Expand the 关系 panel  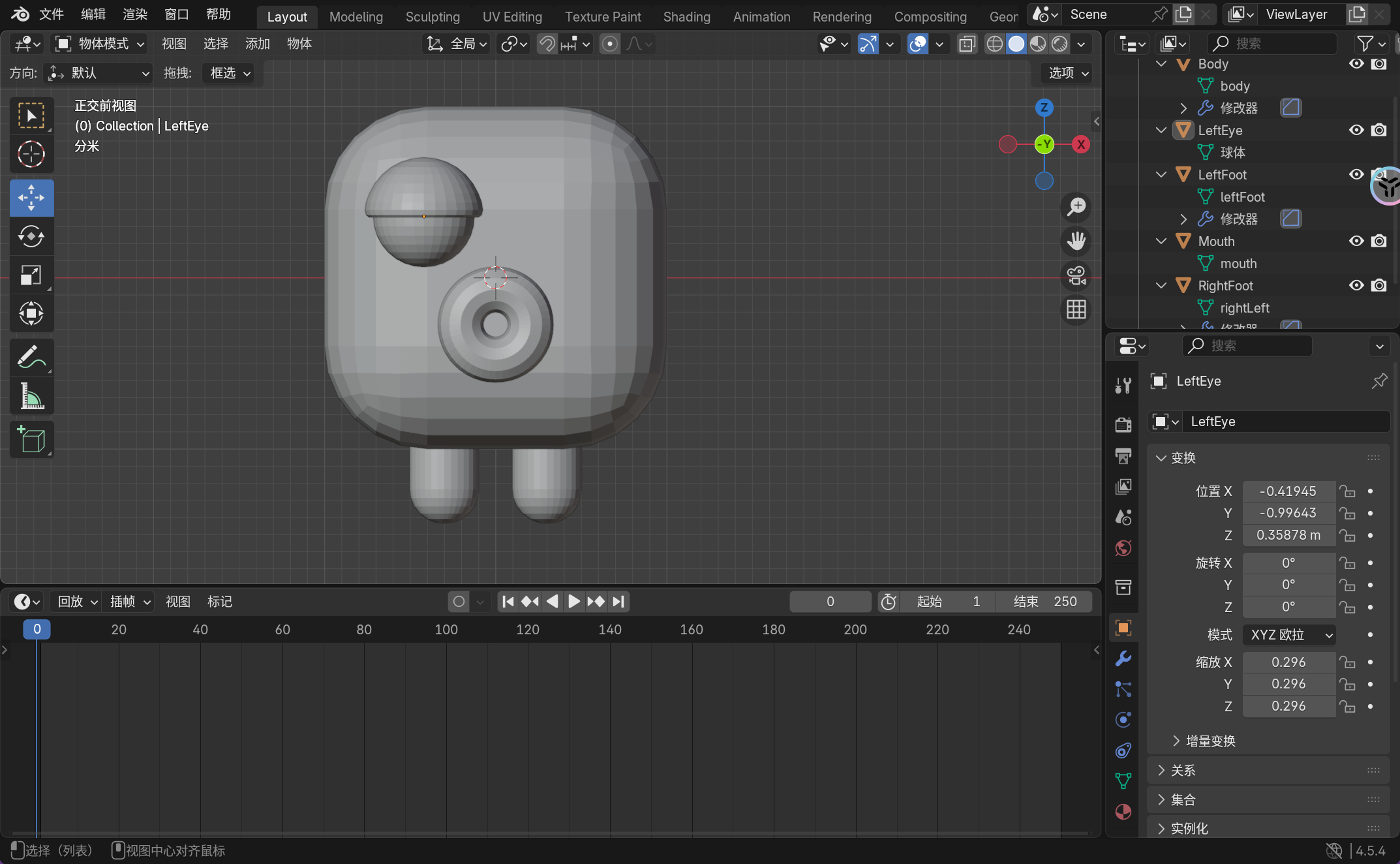coord(1182,771)
